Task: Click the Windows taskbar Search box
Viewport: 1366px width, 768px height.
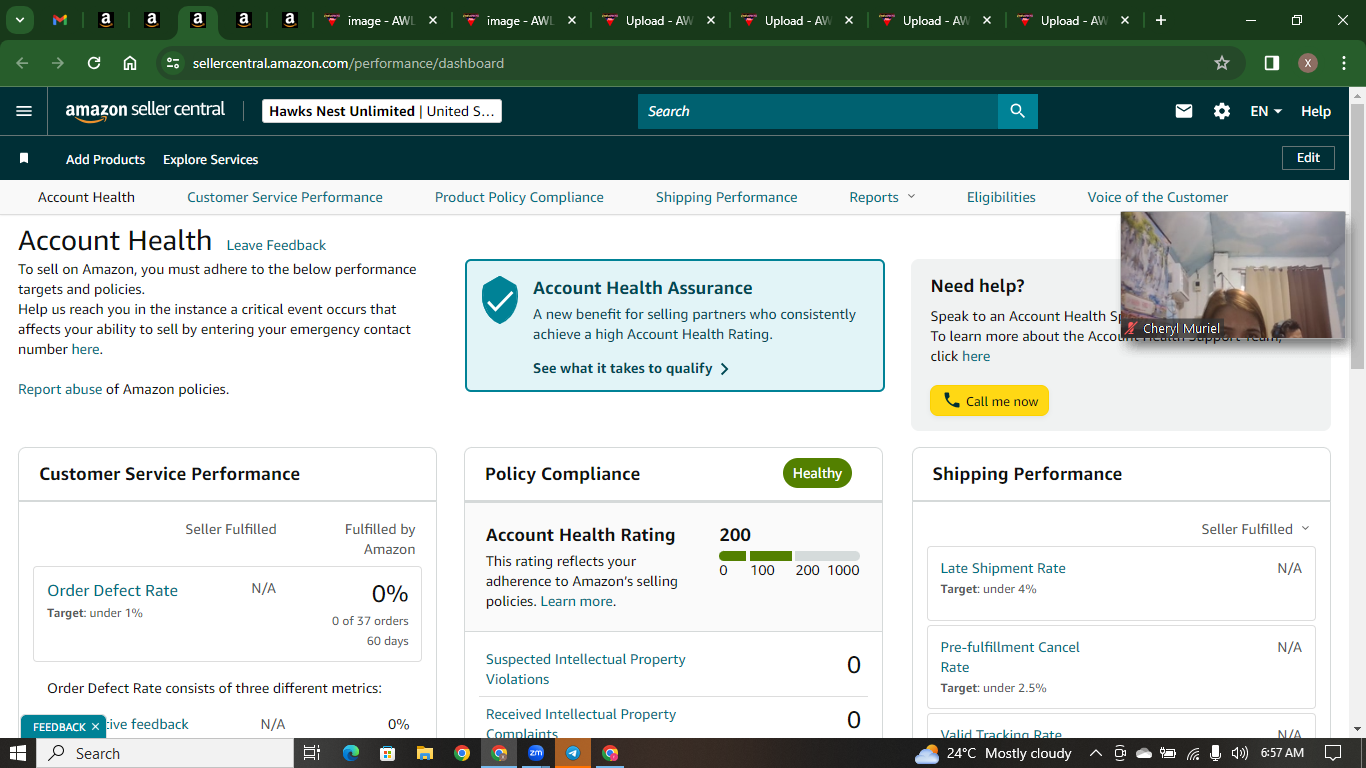Action: 165,753
